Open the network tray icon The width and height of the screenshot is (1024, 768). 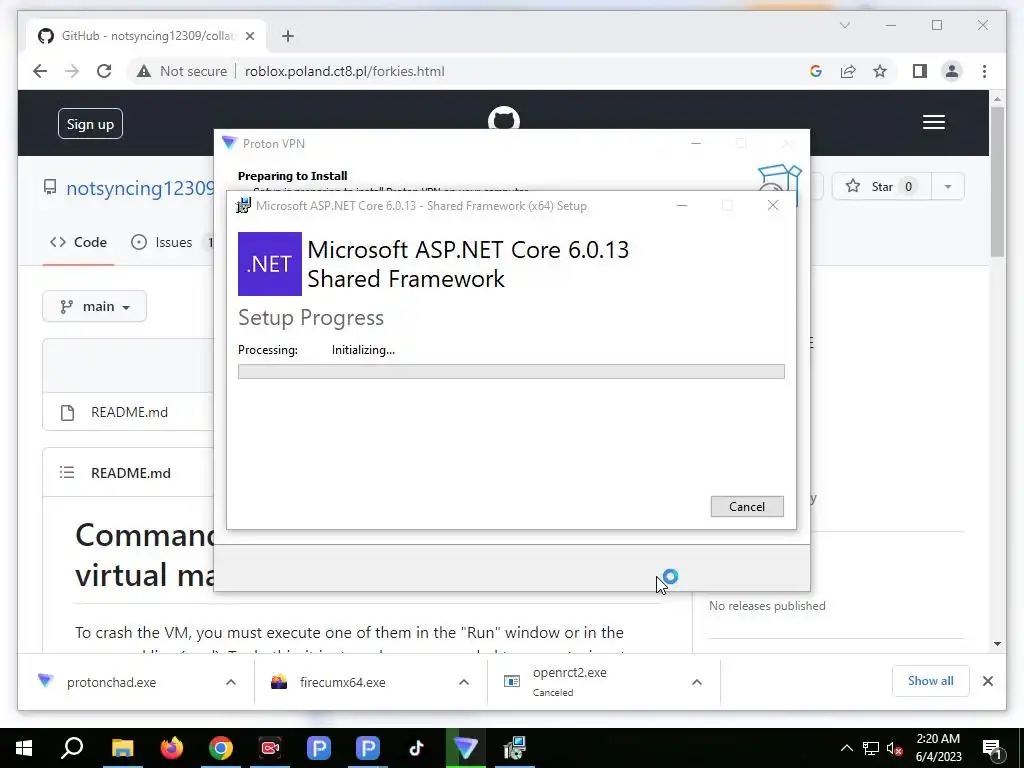pos(871,748)
